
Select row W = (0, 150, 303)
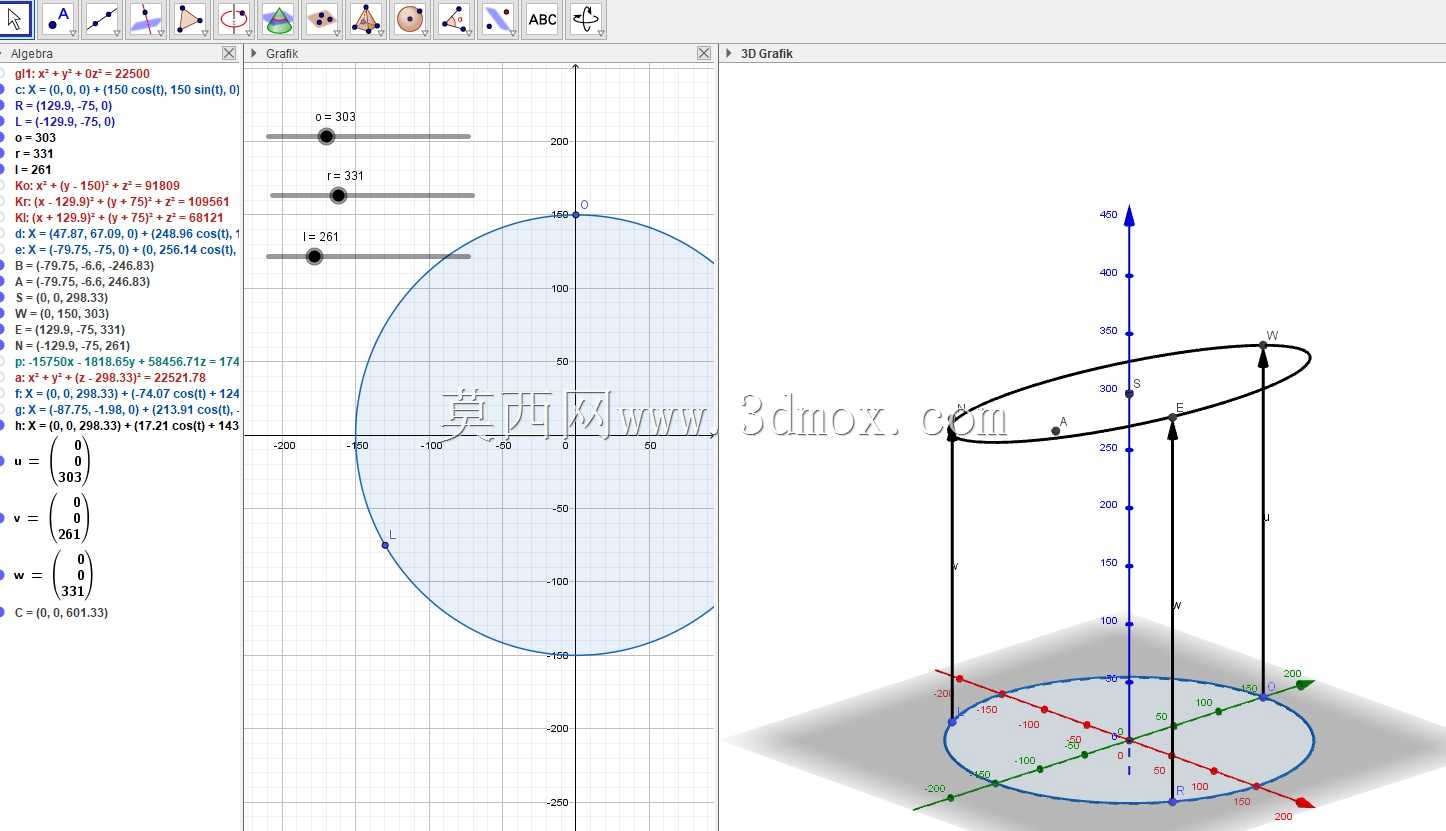pos(62,313)
